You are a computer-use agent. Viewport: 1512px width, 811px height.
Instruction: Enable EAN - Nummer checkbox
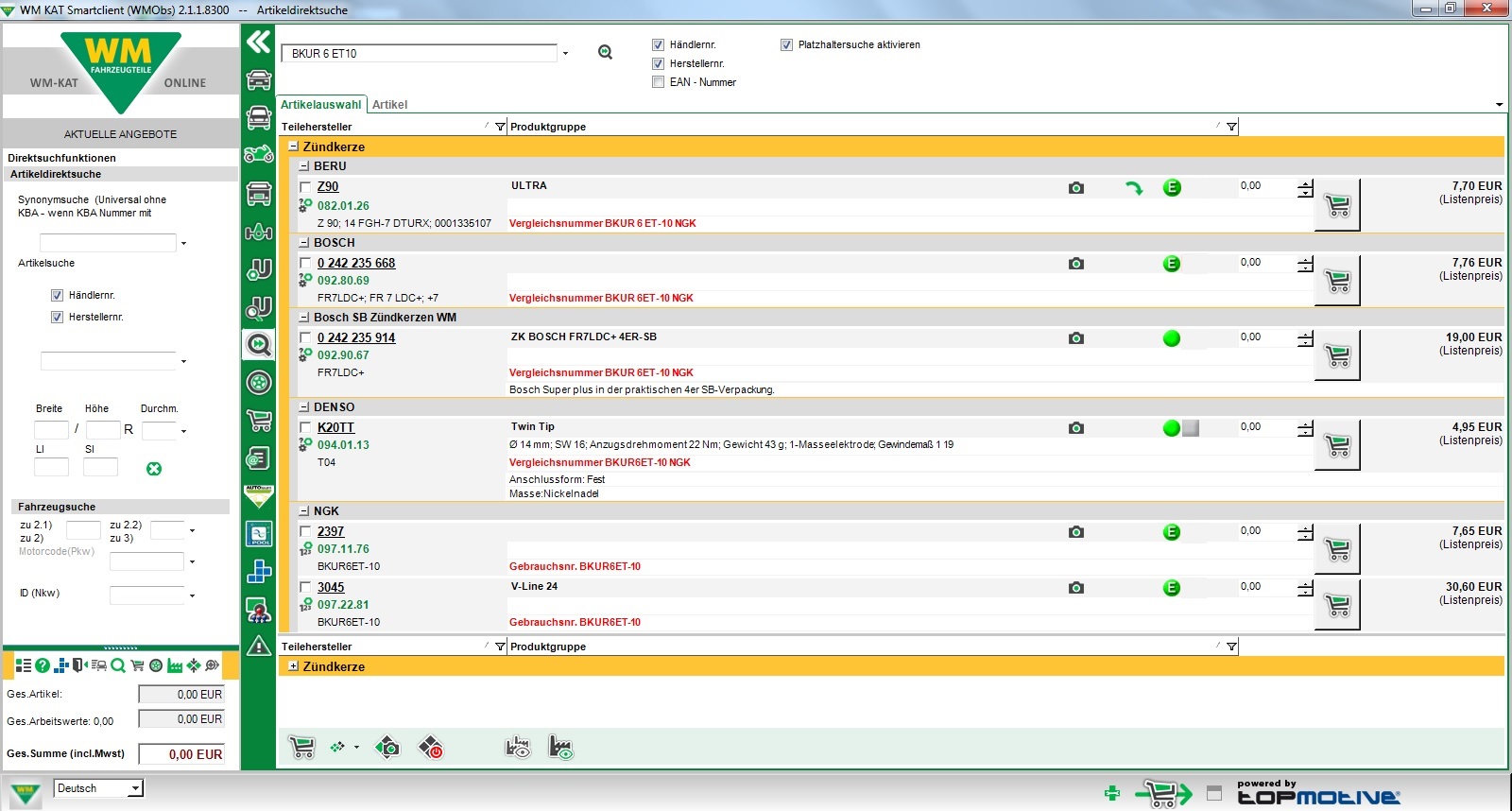pos(658,82)
